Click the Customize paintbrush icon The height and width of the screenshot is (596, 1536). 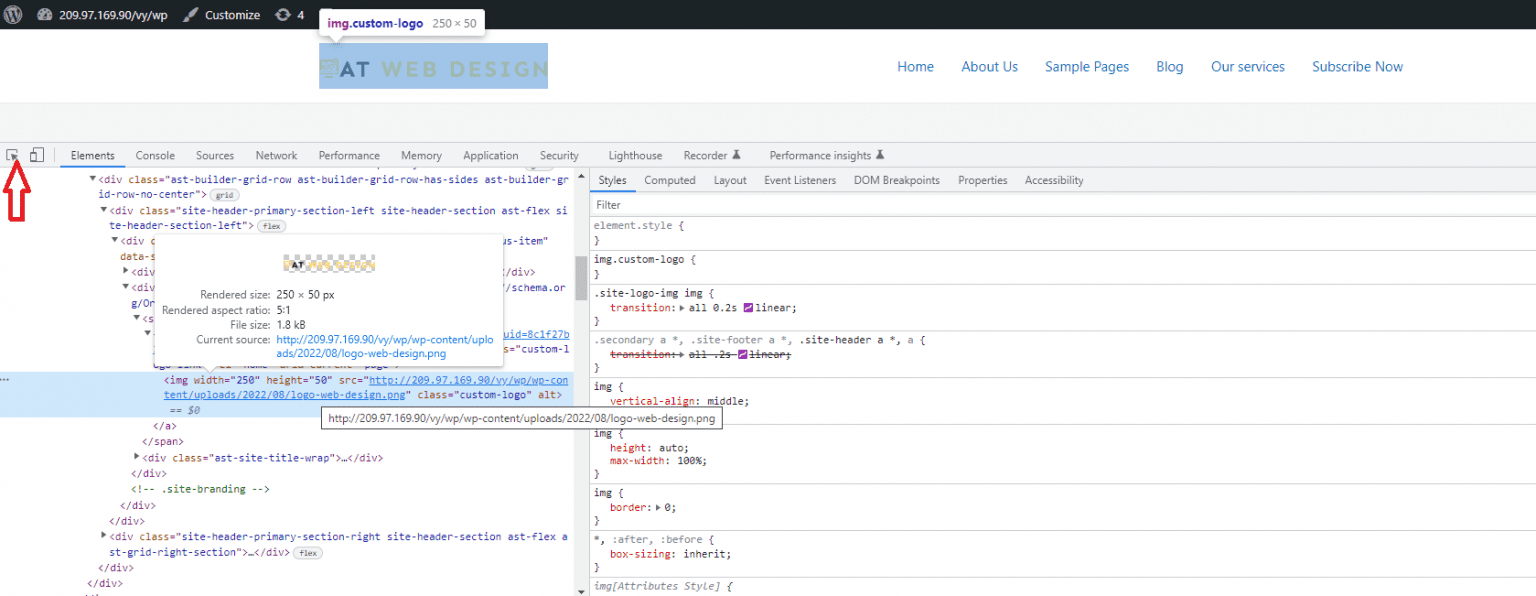pos(191,15)
